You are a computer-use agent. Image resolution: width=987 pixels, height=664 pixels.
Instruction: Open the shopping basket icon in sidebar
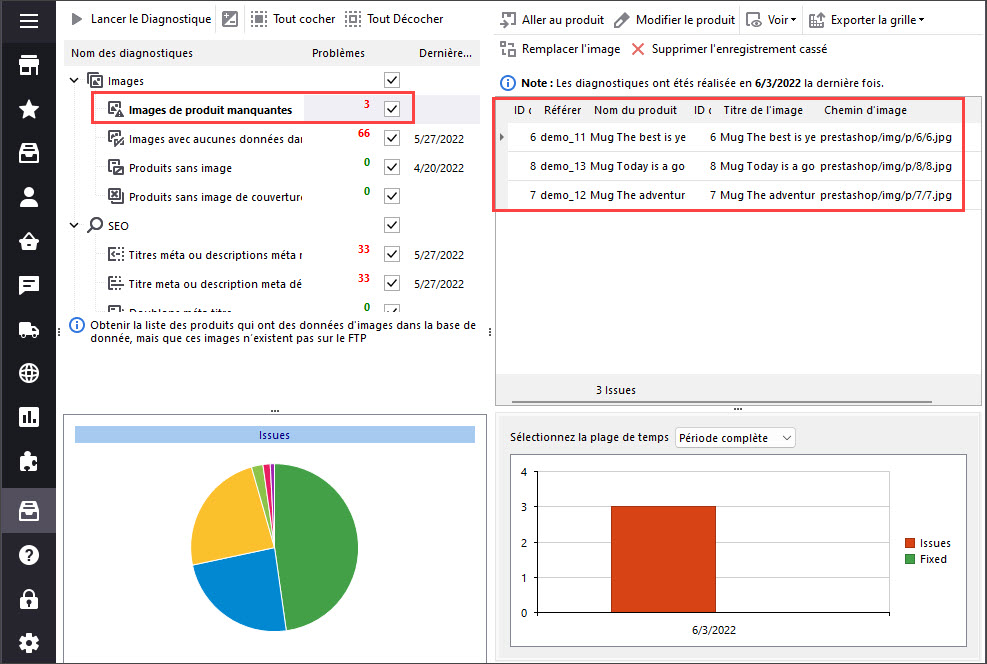coord(28,241)
